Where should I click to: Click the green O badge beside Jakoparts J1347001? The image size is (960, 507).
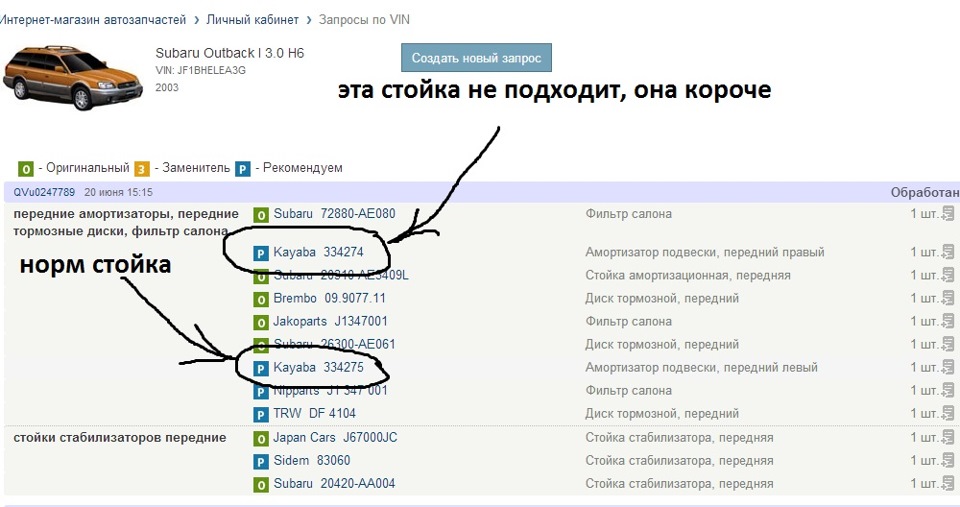(x=261, y=322)
